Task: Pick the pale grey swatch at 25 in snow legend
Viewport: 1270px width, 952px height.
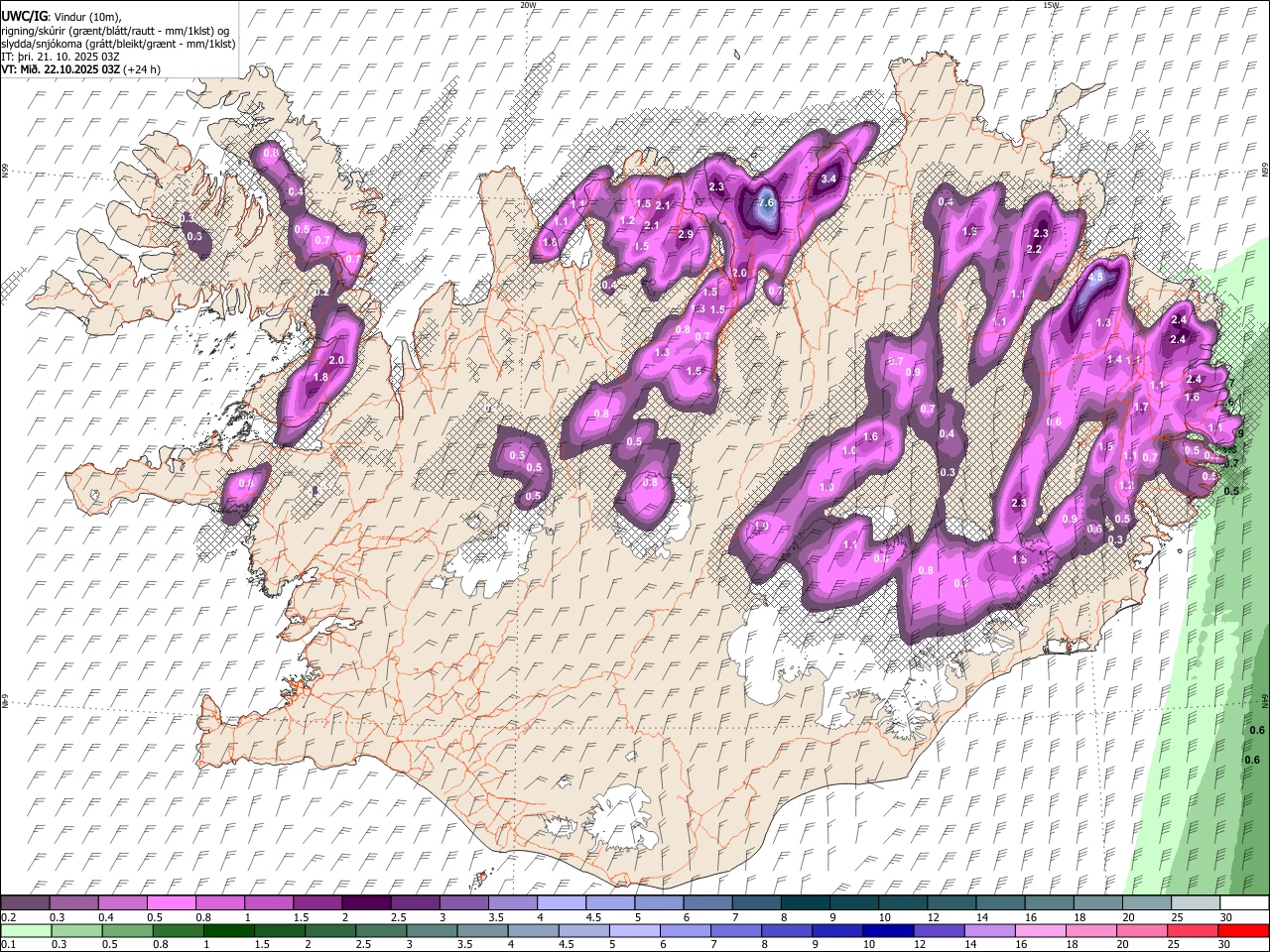Action: tap(1196, 902)
